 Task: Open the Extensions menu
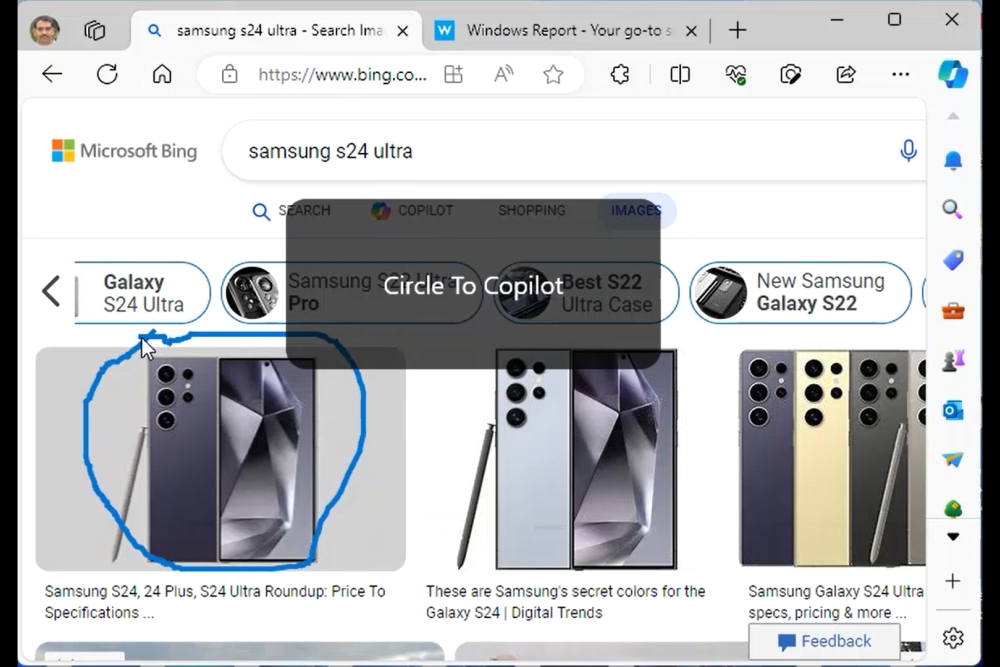click(620, 75)
